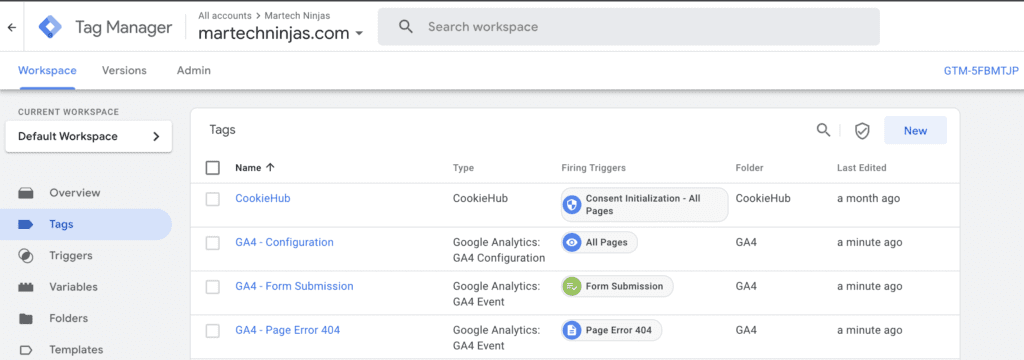Click the Consent Initialization - All Pages trigger chip

(x=645, y=205)
